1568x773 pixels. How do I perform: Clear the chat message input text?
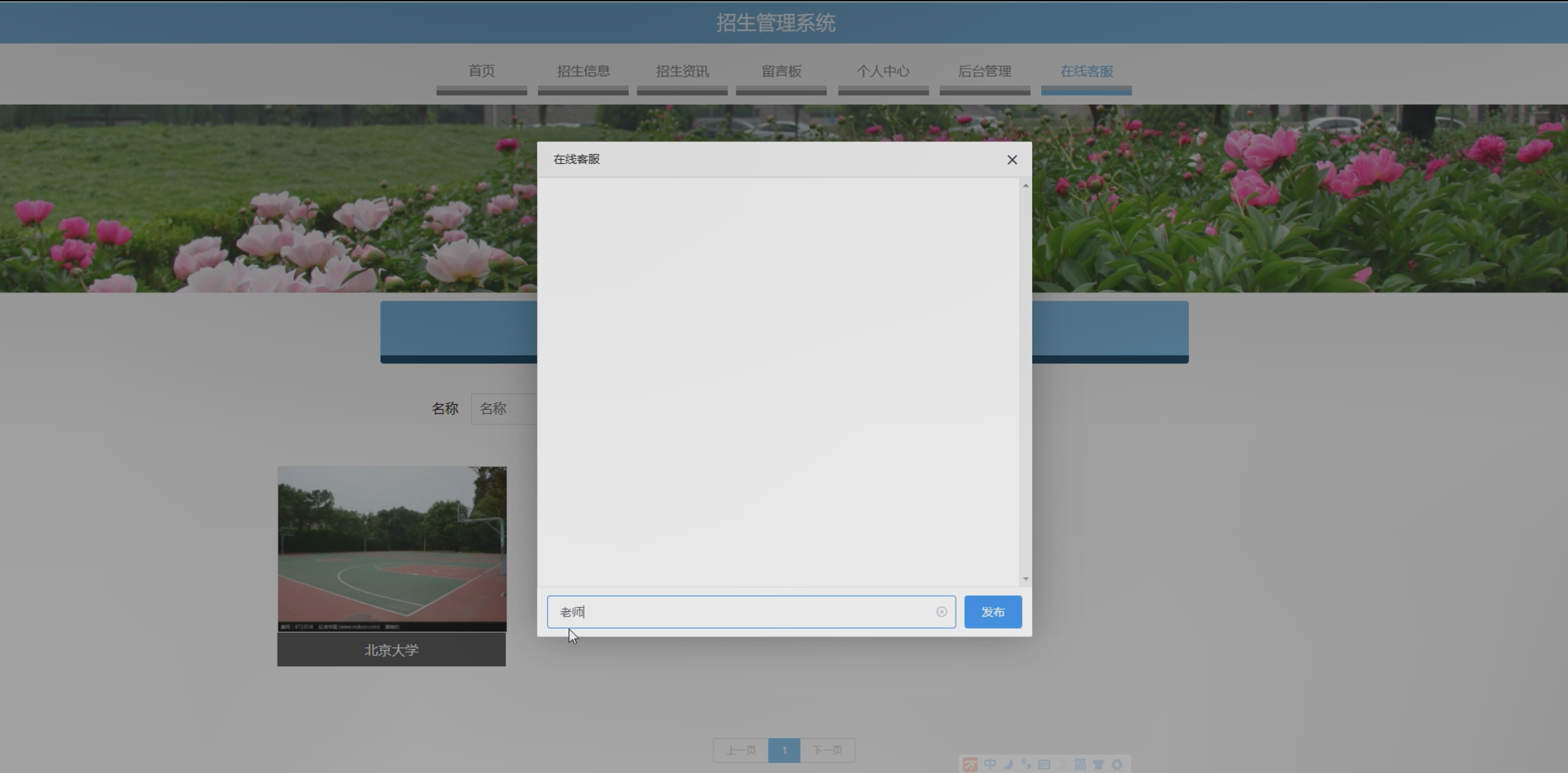tap(941, 612)
